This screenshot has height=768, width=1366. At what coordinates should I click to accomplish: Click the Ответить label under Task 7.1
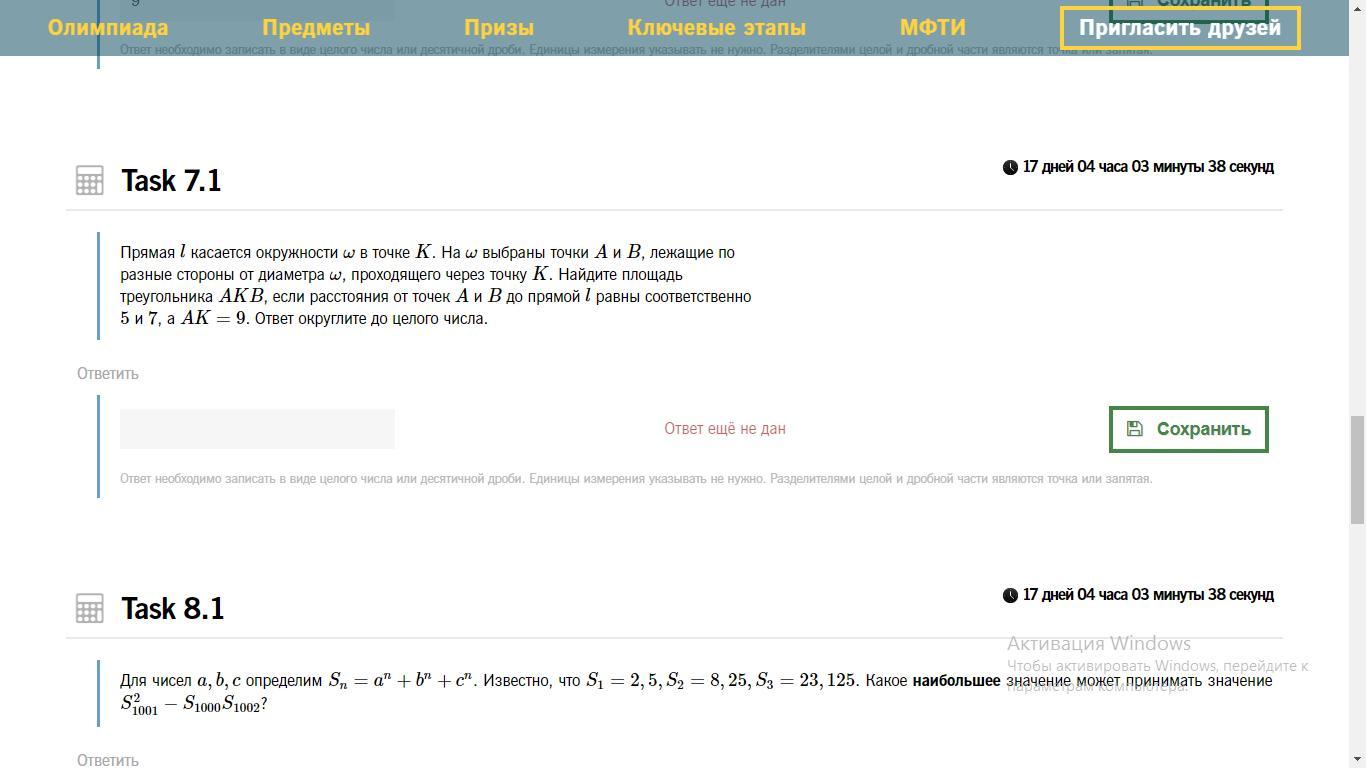(108, 373)
